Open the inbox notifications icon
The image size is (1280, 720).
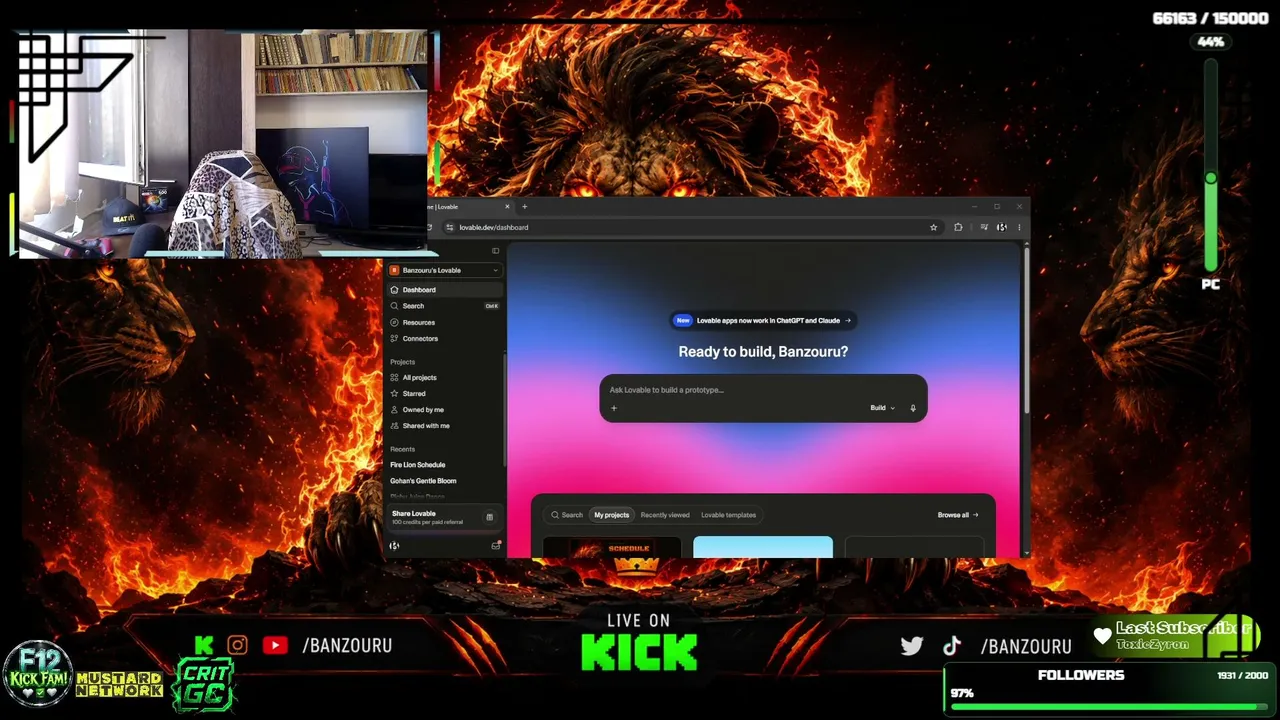click(496, 546)
